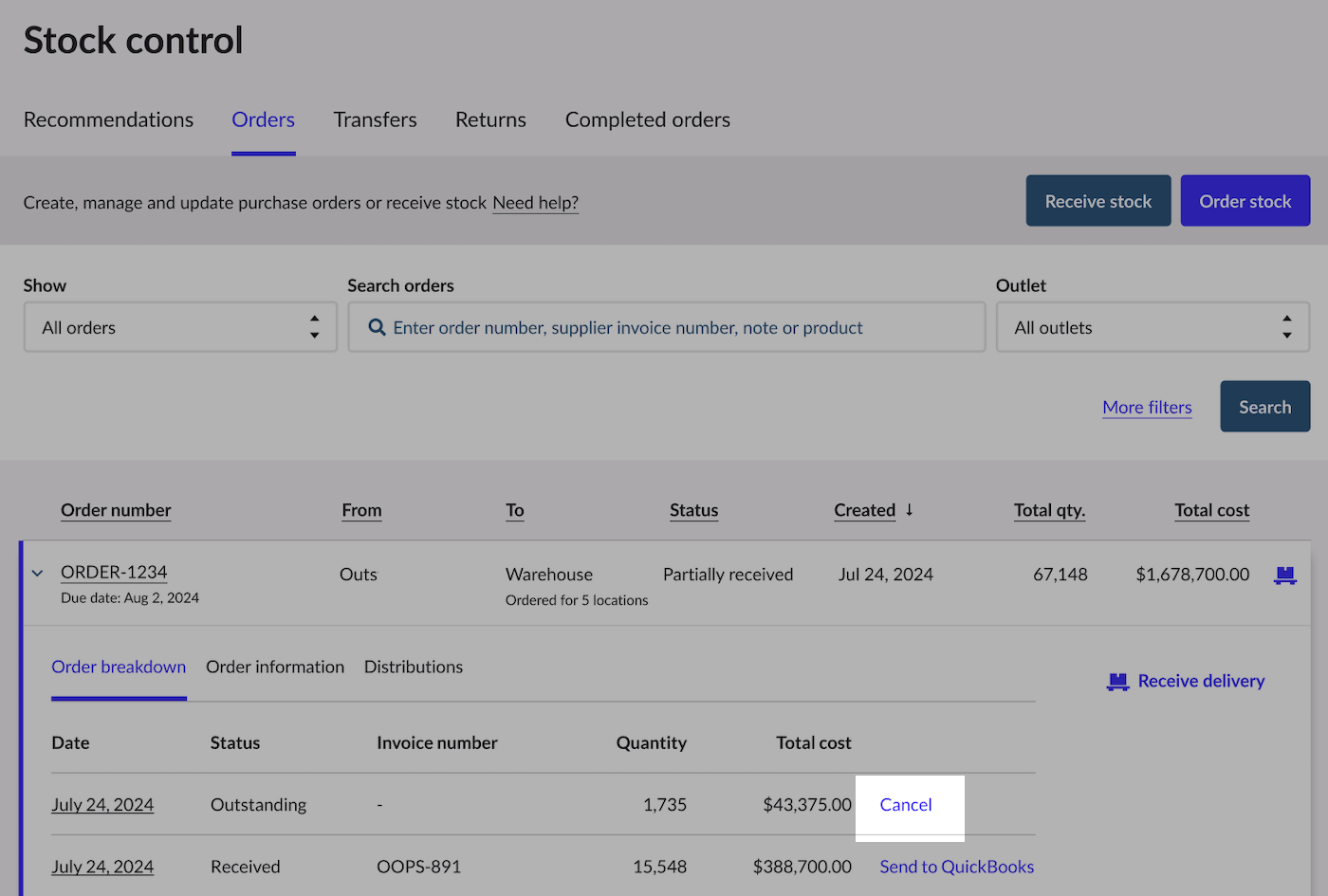Open the Completed orders tab
This screenshot has width=1328, height=896.
tap(647, 119)
